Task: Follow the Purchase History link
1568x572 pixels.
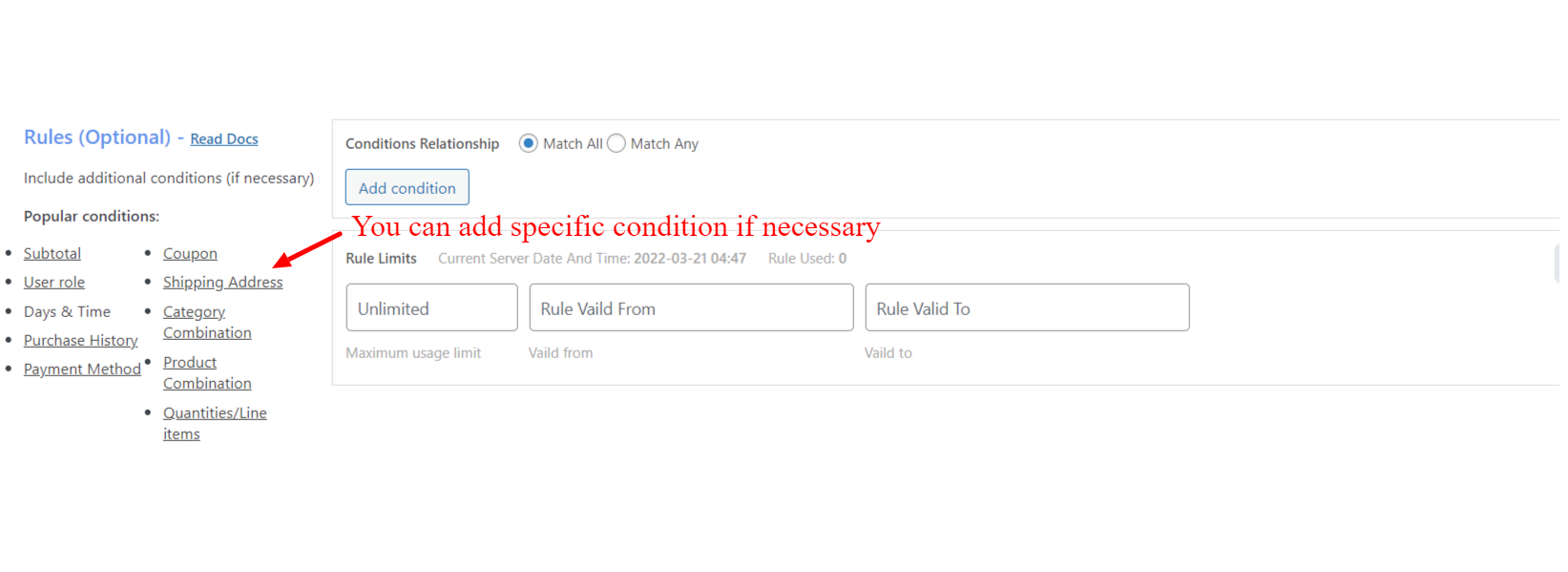Action: (81, 341)
